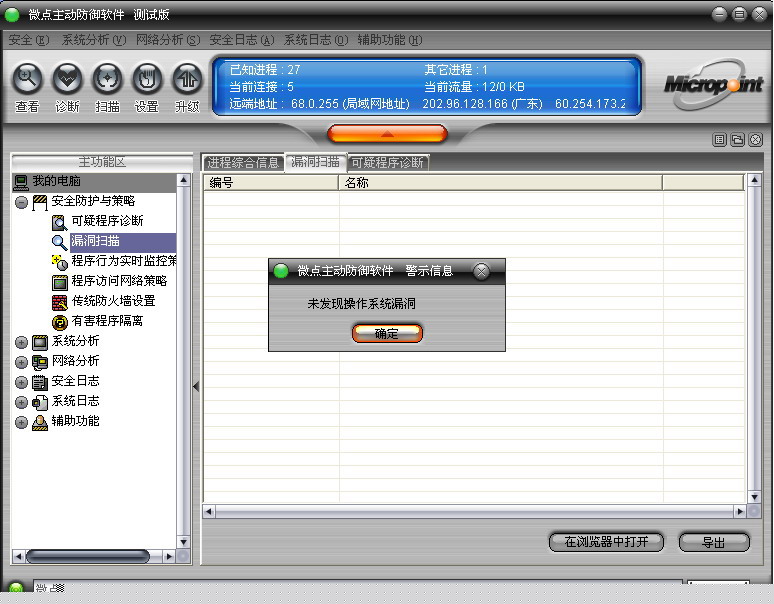
Task: Open the 设置 hand toolbar icon
Action: click(147, 79)
